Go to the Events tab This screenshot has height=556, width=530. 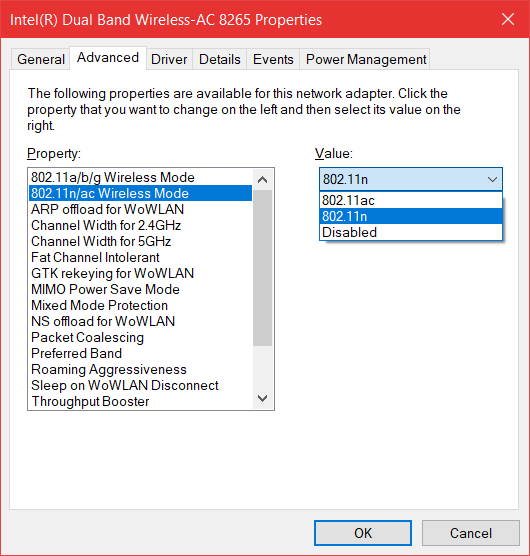273,59
